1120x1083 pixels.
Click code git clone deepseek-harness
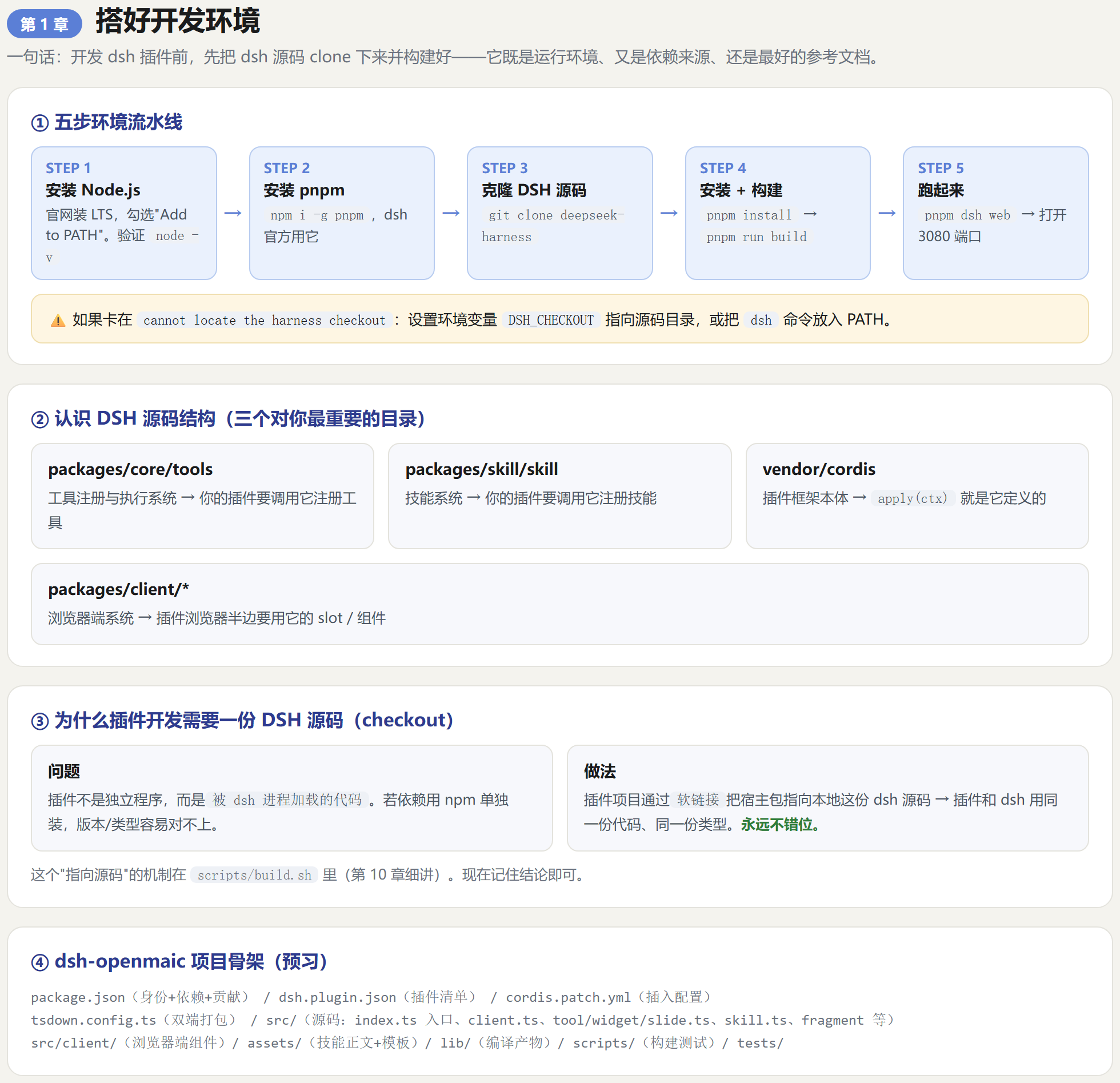[553, 226]
